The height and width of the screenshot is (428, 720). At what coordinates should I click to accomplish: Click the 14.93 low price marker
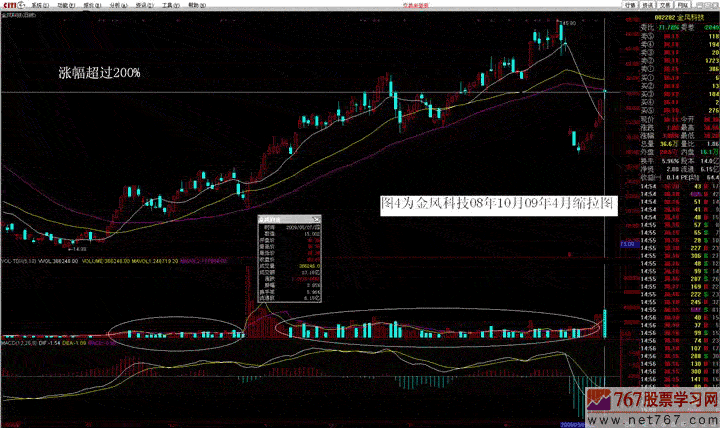point(78,249)
